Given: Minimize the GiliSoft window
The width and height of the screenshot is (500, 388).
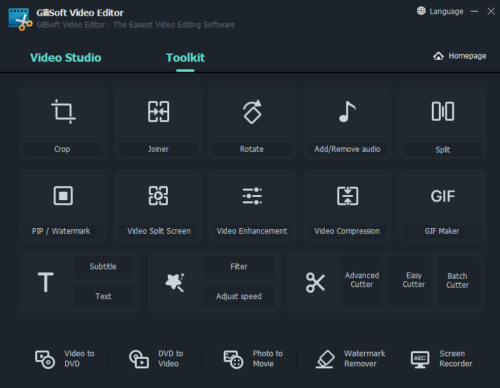Looking at the screenshot, I should point(474,11).
